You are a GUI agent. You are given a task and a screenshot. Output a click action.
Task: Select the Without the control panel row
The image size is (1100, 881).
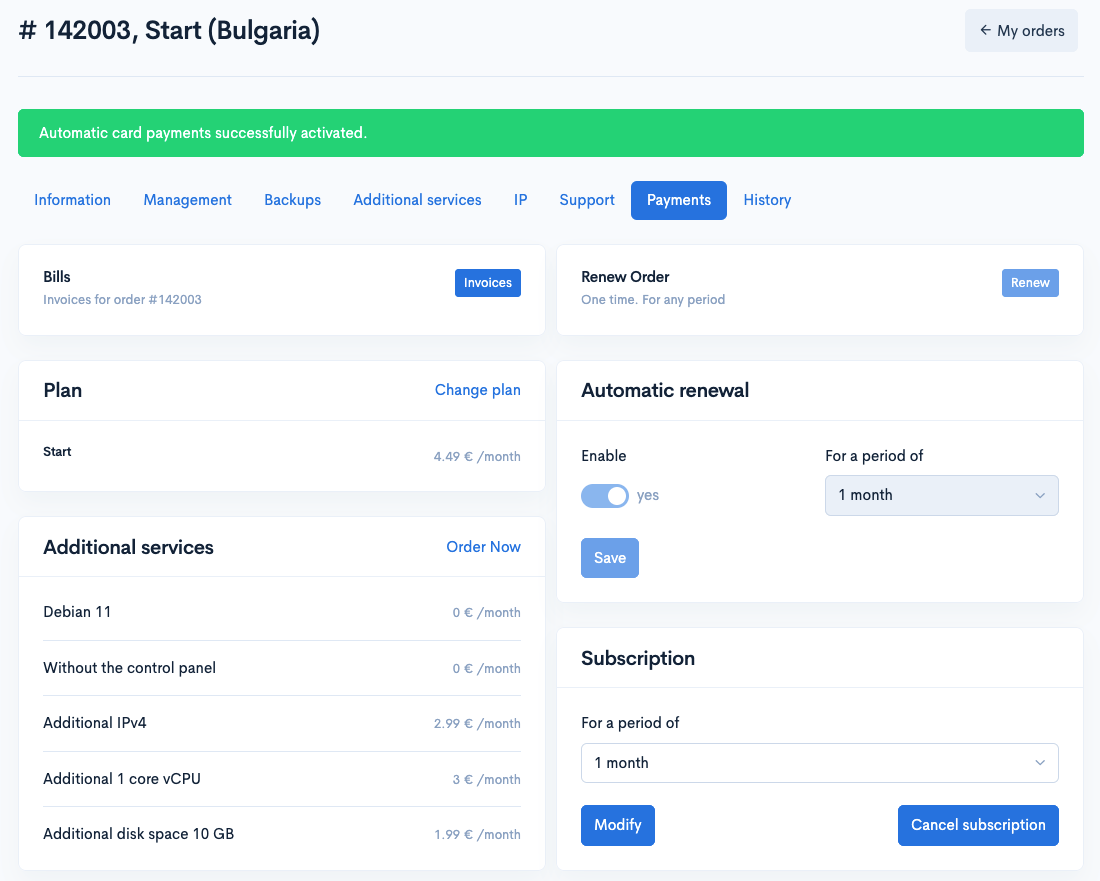282,668
